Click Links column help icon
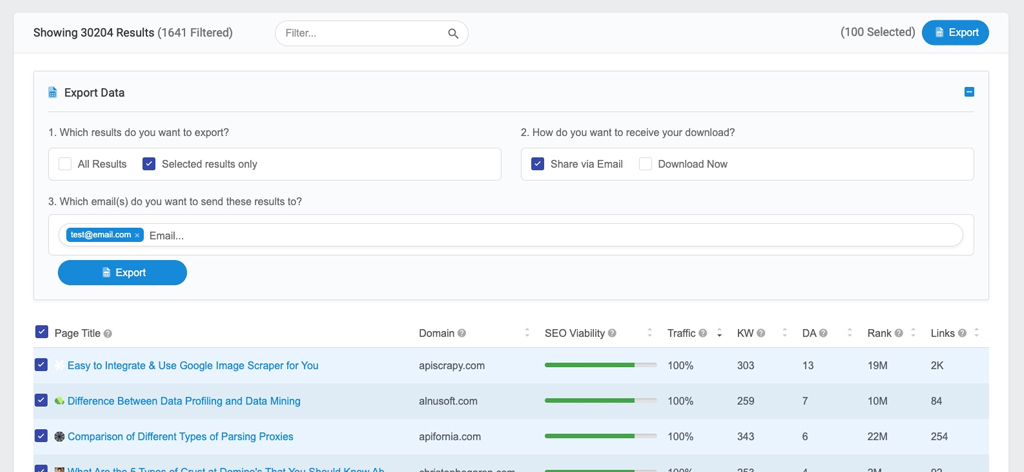The height and width of the screenshot is (472, 1024). 961,333
